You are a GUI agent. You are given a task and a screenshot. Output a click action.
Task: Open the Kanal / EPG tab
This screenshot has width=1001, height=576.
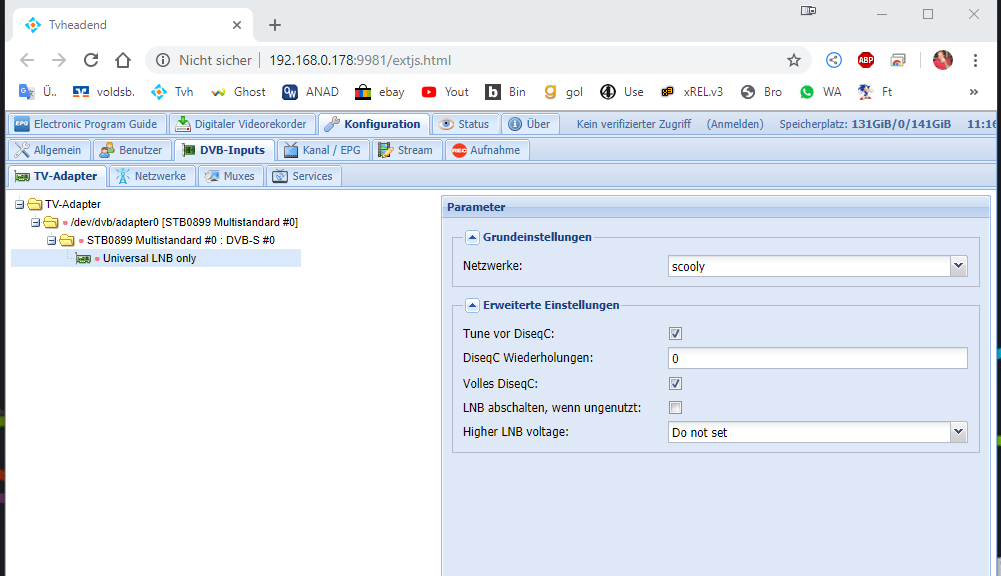click(323, 150)
